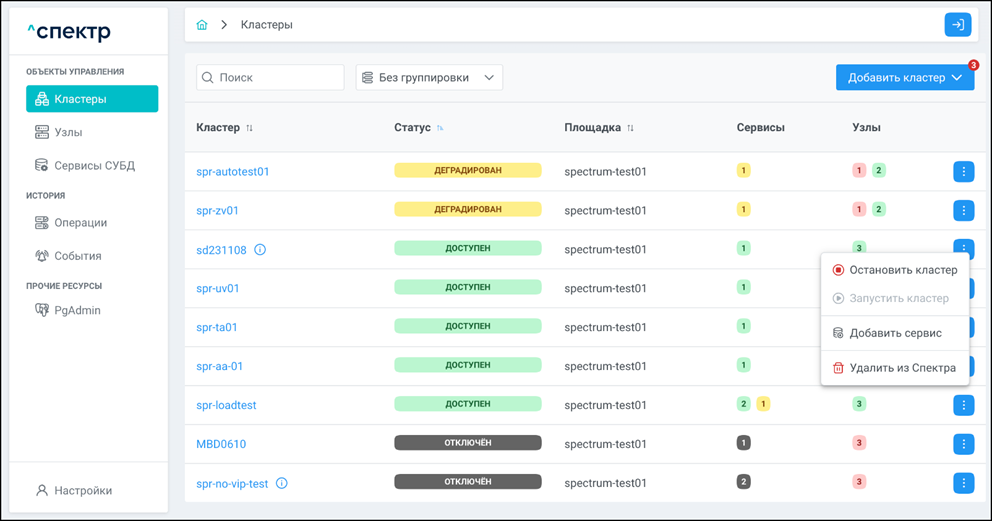Click the yellow ДЕГРАДИРОВАН status badge of spr-autotest01
This screenshot has width=992, height=521.
(x=467, y=171)
